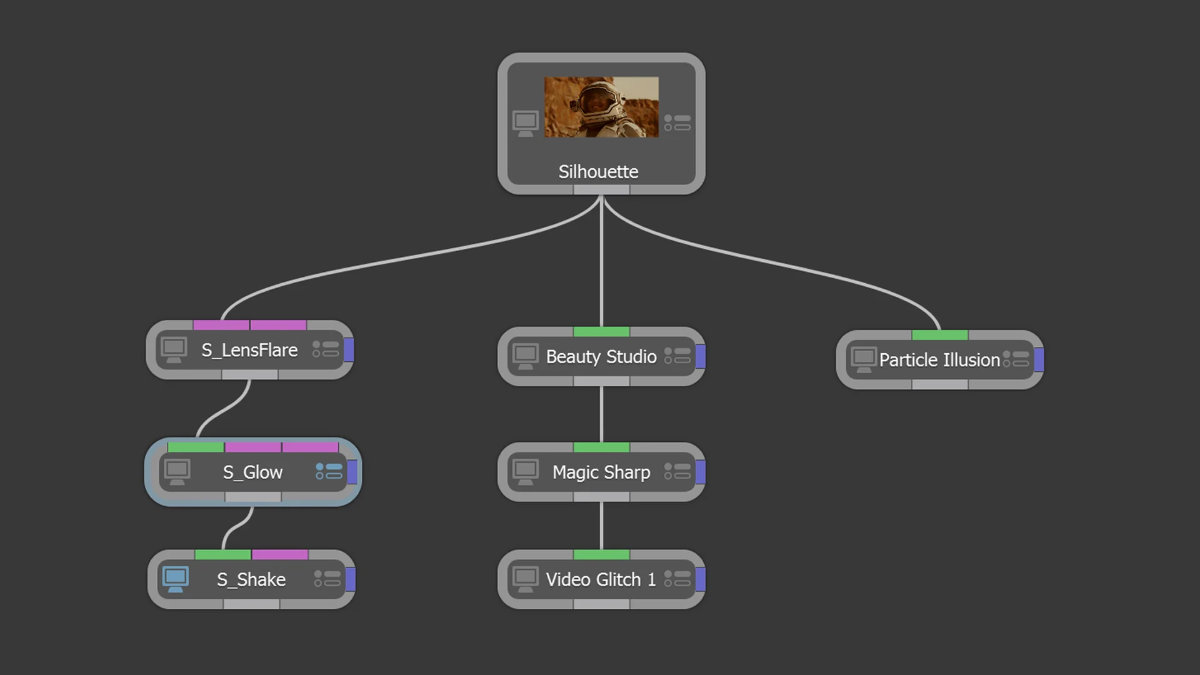Click the output port below Silhouette node
1200x675 pixels.
click(601, 189)
